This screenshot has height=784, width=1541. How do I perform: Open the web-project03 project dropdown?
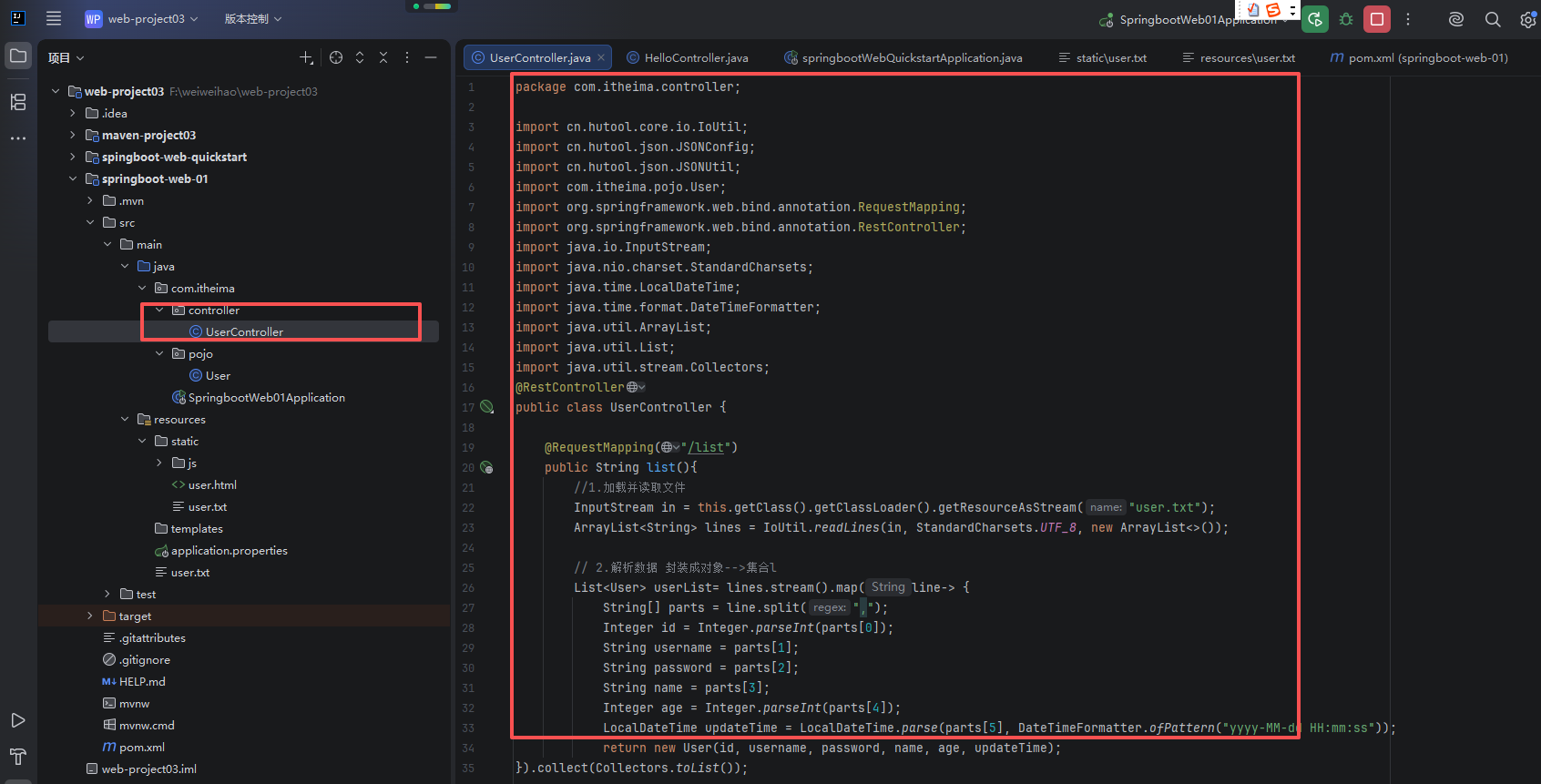tap(141, 18)
